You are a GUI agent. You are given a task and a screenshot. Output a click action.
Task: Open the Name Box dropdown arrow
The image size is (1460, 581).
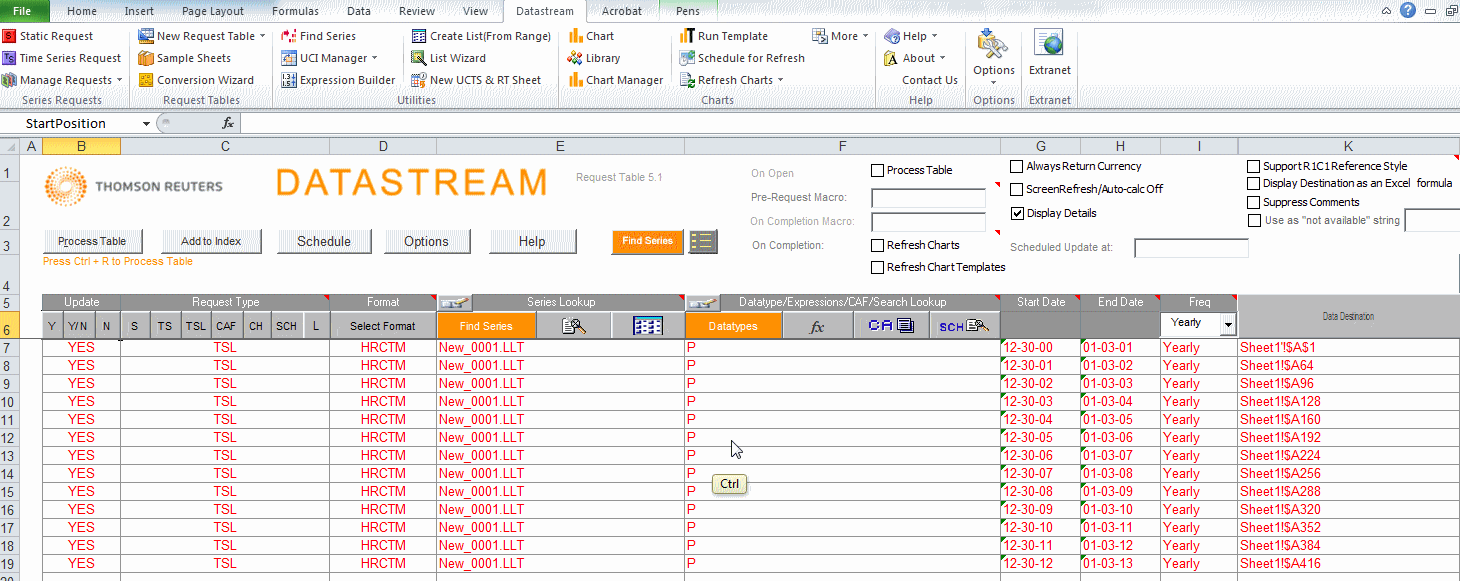coord(147,123)
